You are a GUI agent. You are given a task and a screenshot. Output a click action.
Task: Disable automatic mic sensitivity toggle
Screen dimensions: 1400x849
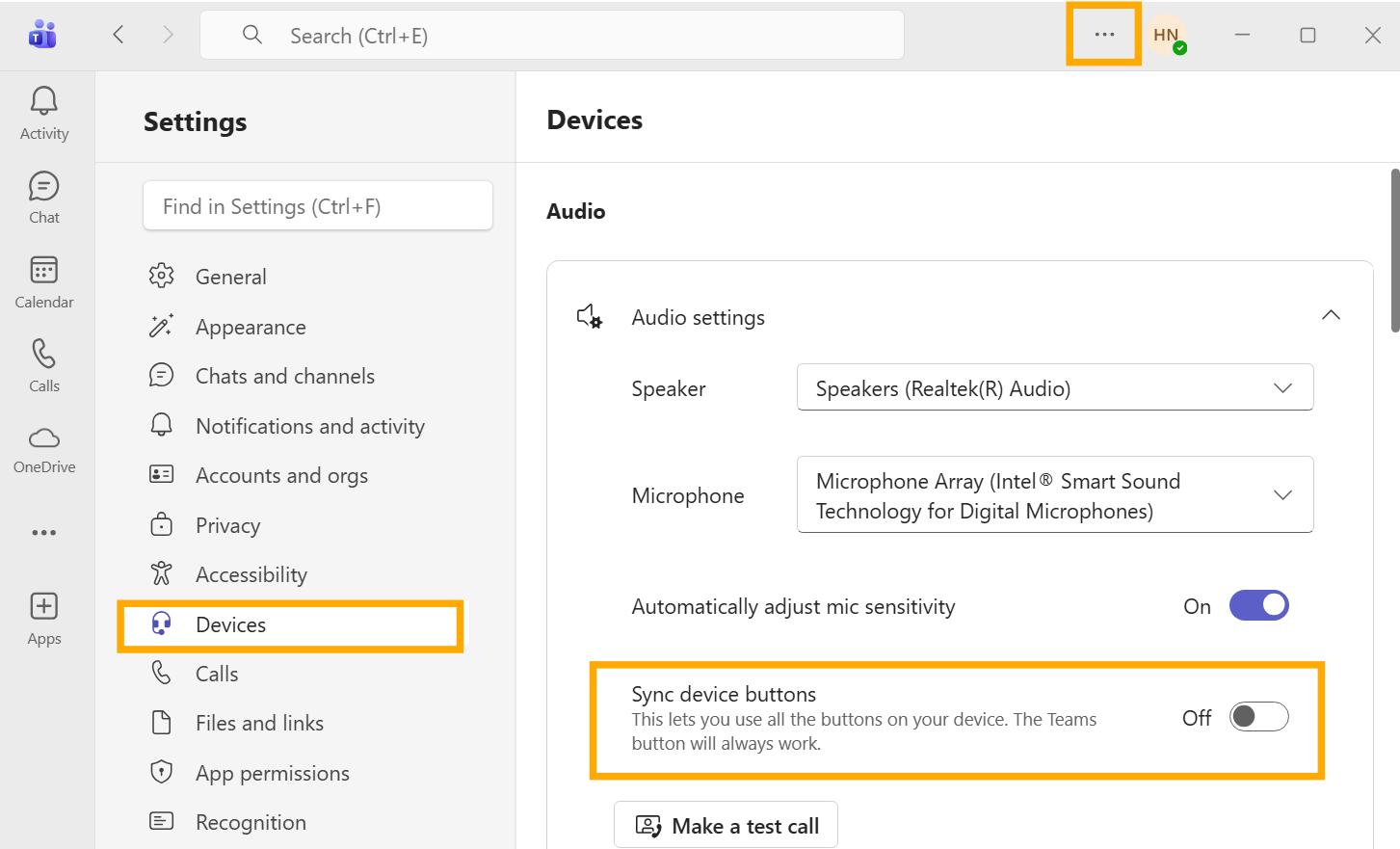point(1258,606)
